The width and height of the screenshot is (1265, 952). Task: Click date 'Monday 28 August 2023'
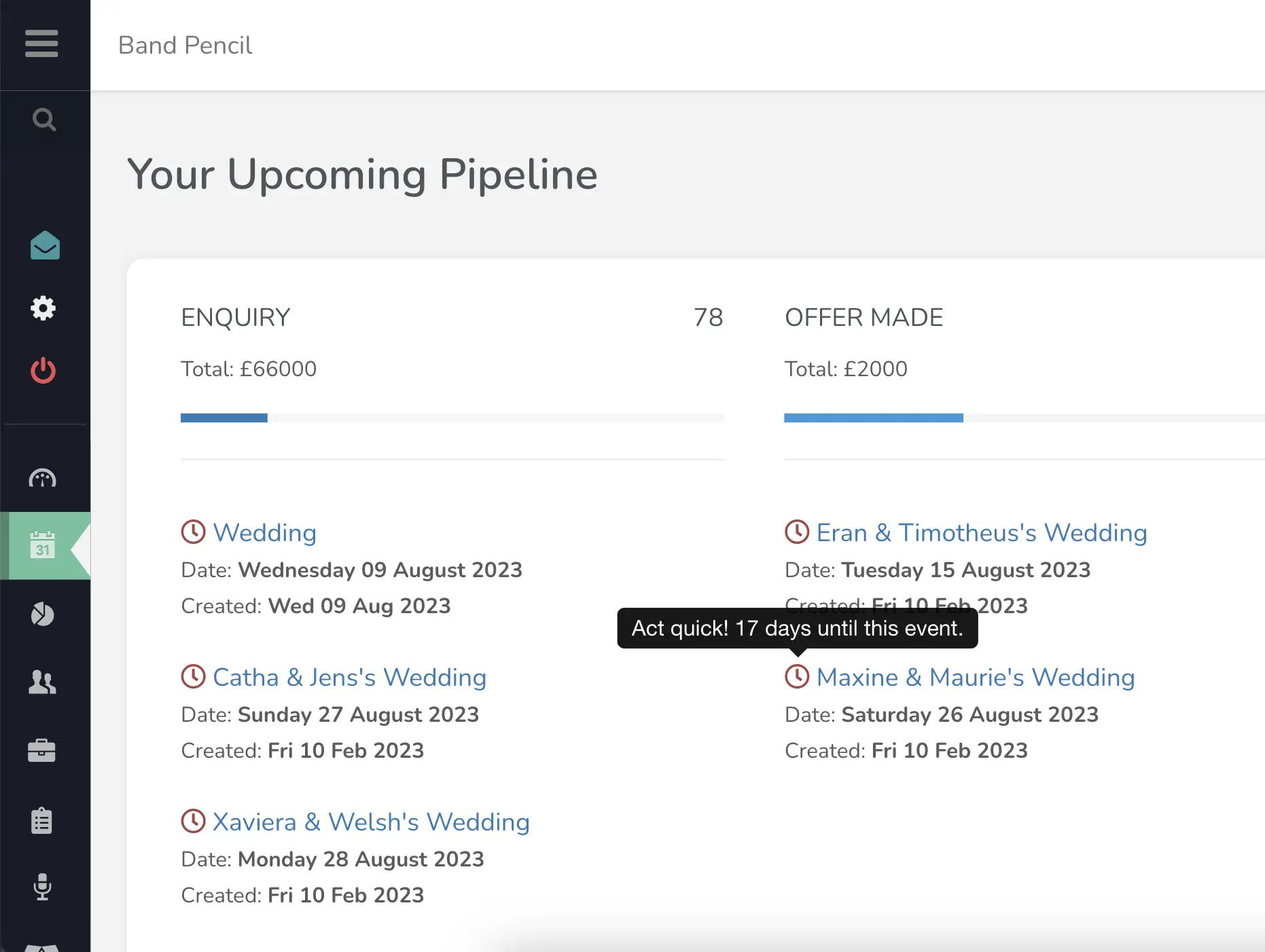361,860
